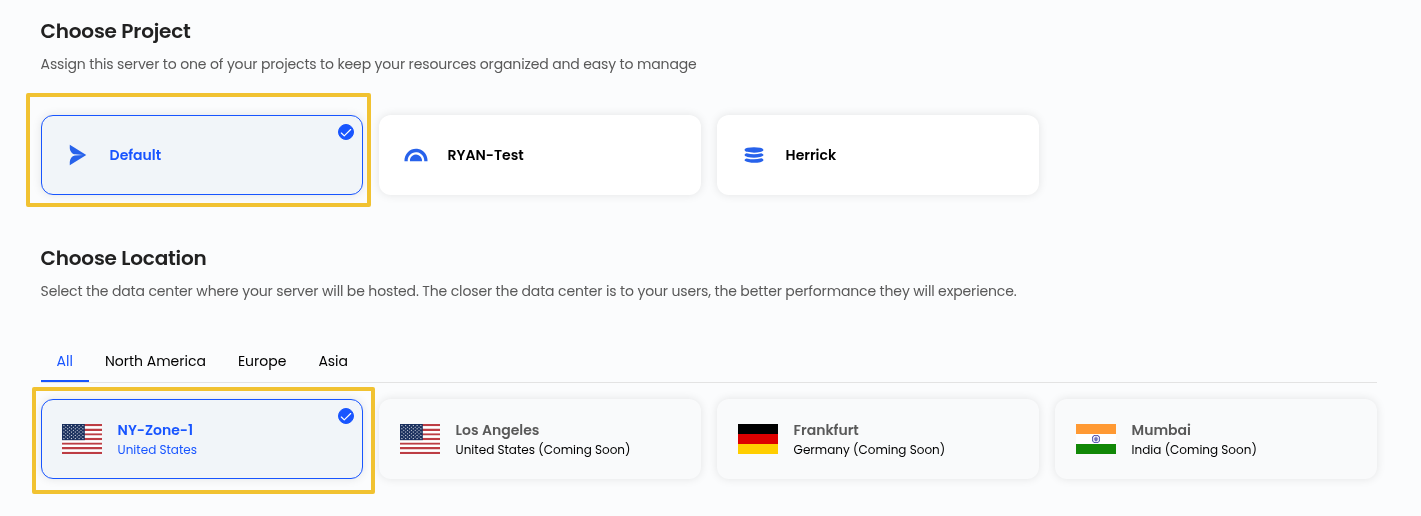Select the RYAN-Test project card
The width and height of the screenshot is (1421, 516).
540,155
